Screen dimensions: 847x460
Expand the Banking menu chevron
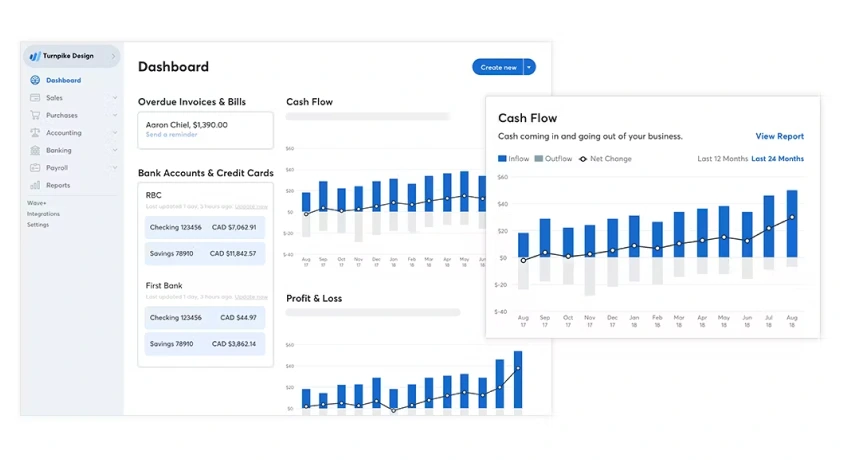pos(115,150)
